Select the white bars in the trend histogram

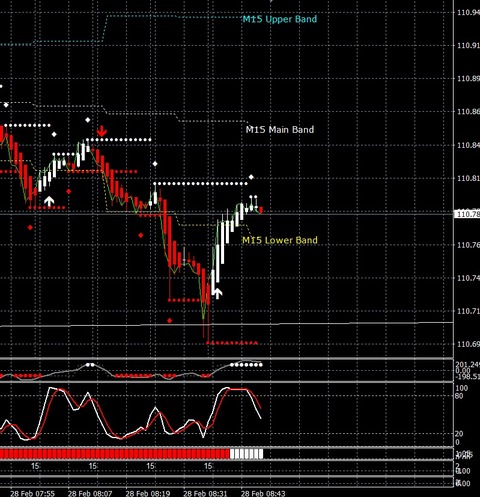pyautogui.click(x=246, y=454)
